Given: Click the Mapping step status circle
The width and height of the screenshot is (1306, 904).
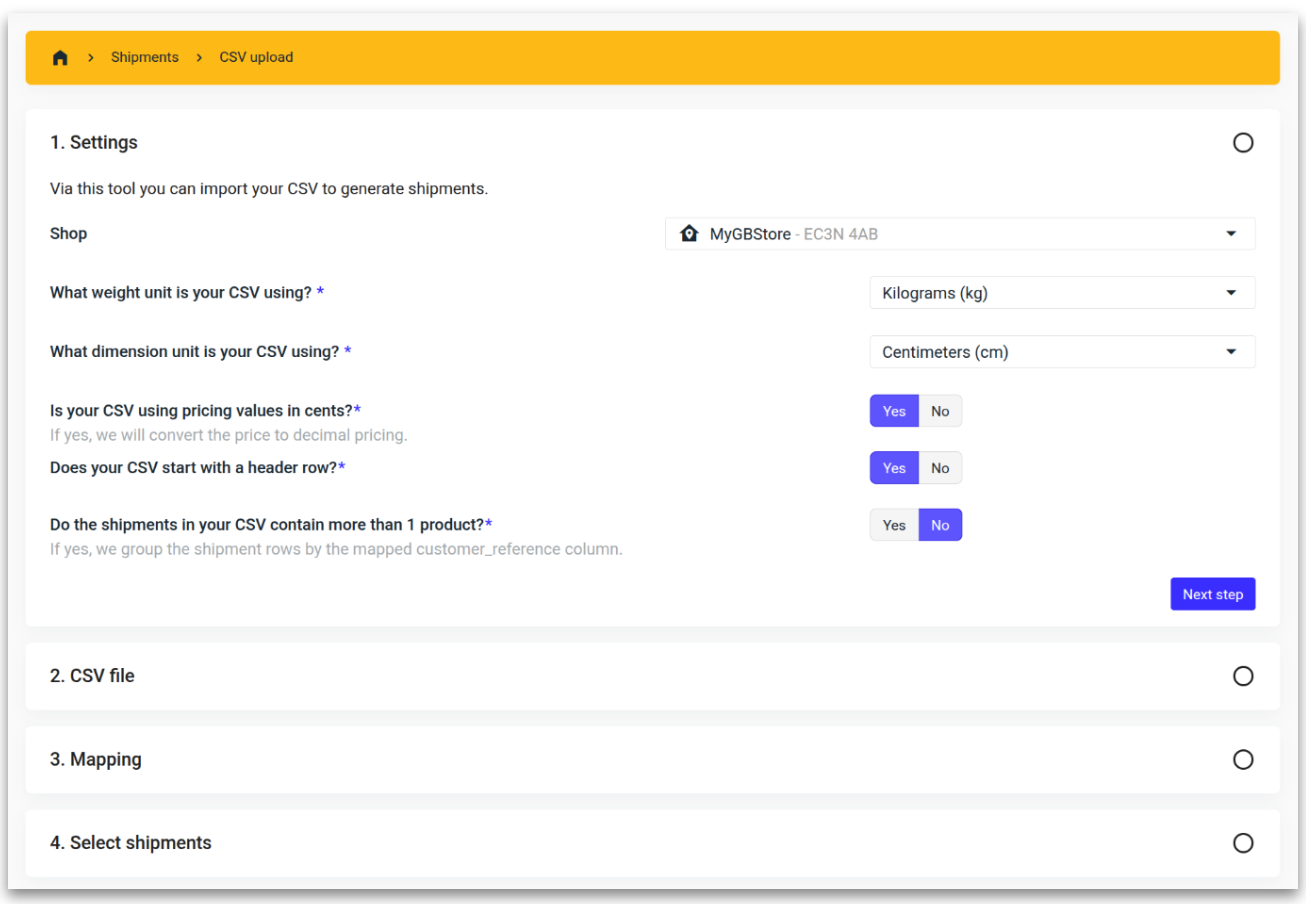Looking at the screenshot, I should [x=1242, y=760].
